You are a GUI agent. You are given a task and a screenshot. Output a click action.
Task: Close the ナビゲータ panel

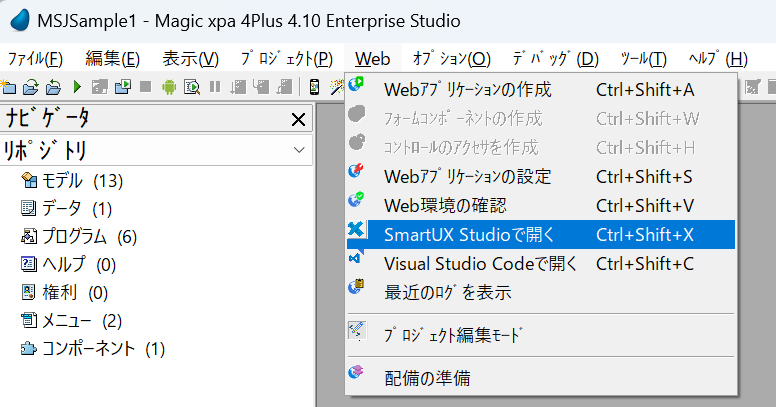(x=299, y=120)
